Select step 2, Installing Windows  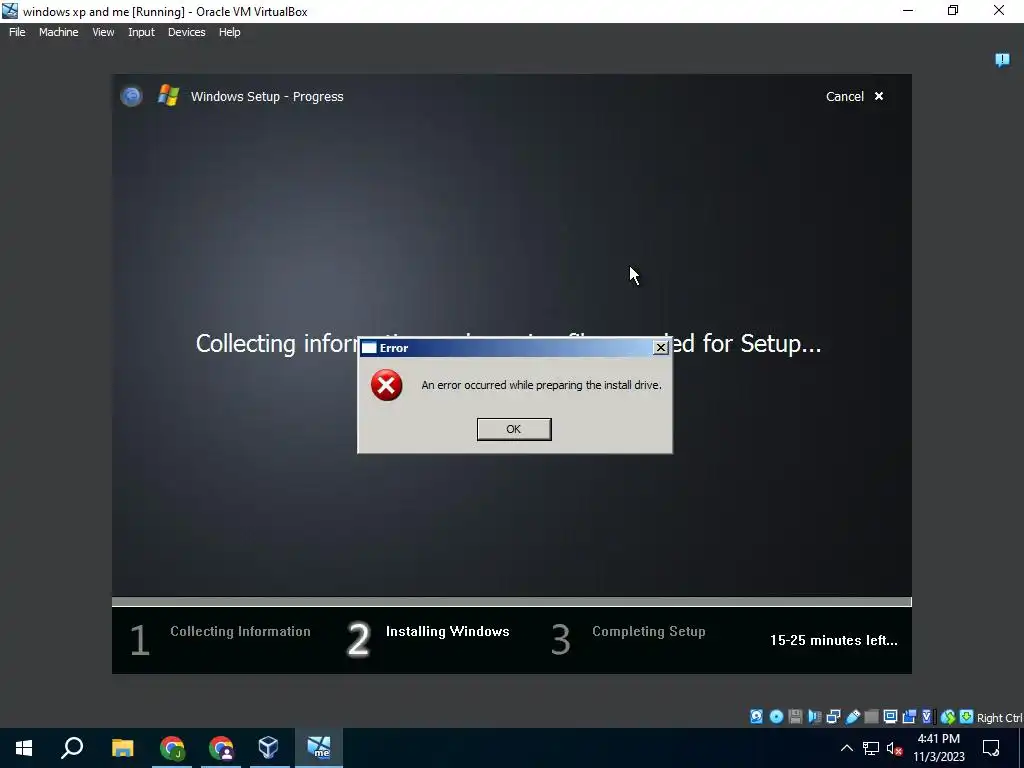pyautogui.click(x=428, y=638)
